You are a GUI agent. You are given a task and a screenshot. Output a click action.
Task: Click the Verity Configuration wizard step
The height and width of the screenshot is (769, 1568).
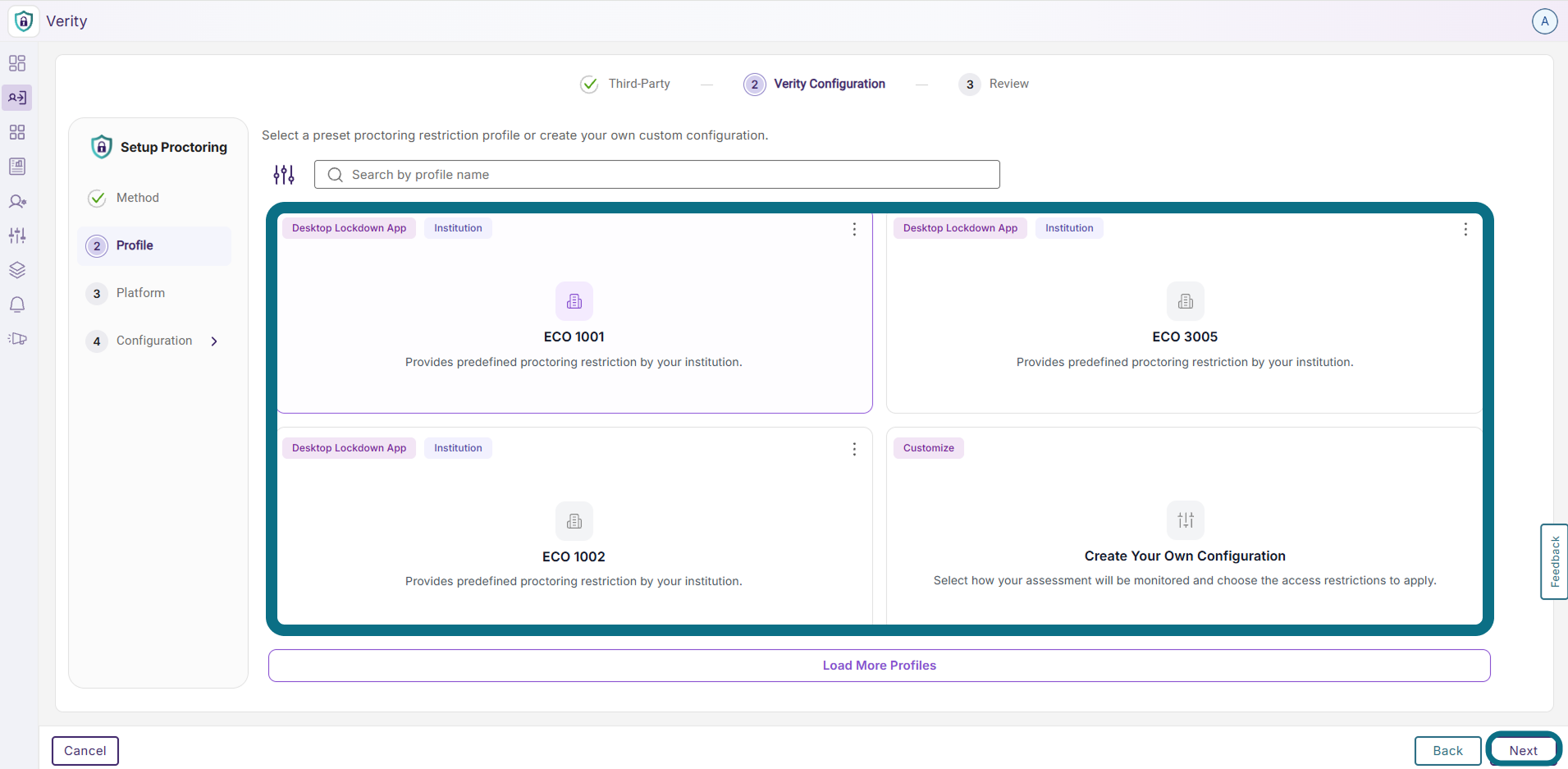click(815, 84)
